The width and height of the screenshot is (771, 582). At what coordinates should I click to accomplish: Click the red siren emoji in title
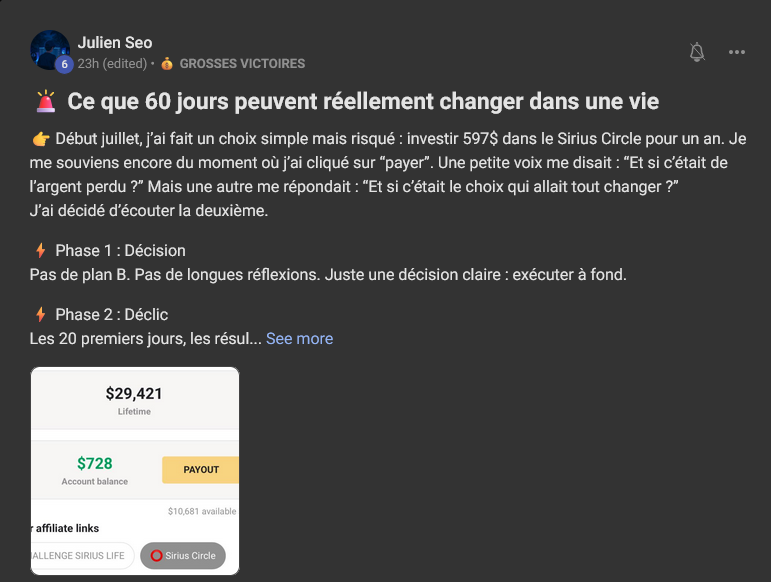[x=45, y=102]
